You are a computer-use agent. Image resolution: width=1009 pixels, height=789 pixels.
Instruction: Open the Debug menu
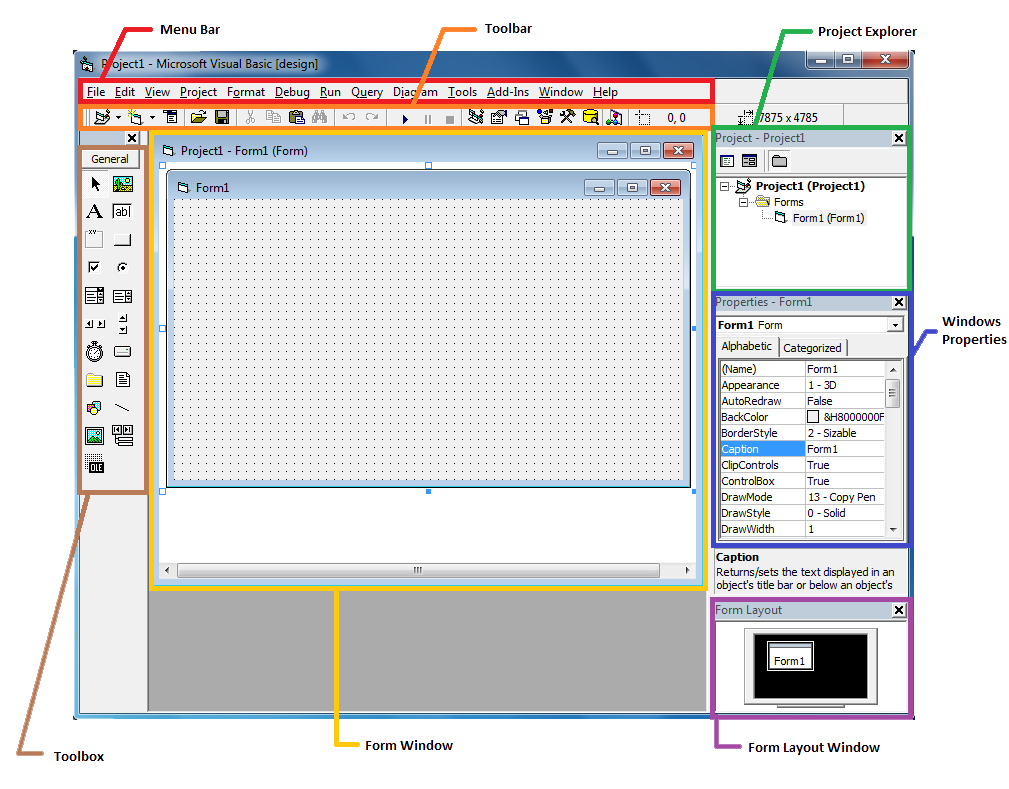(x=292, y=92)
